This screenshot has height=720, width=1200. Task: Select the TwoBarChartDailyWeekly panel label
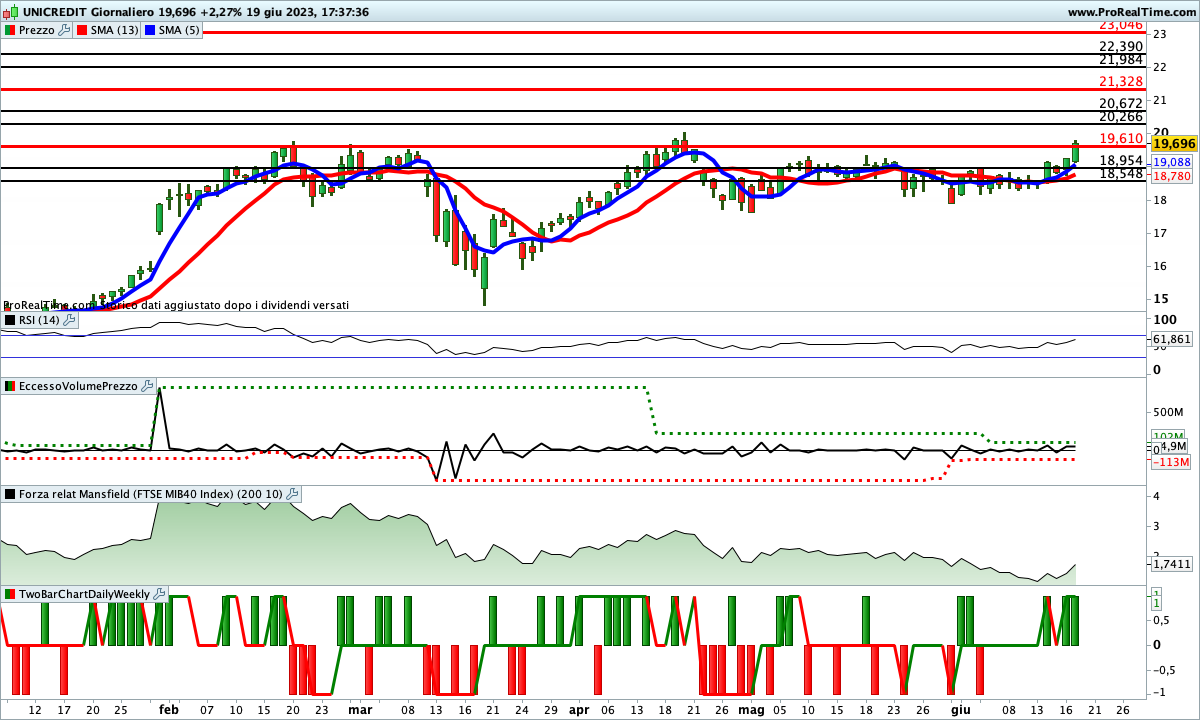coord(86,594)
